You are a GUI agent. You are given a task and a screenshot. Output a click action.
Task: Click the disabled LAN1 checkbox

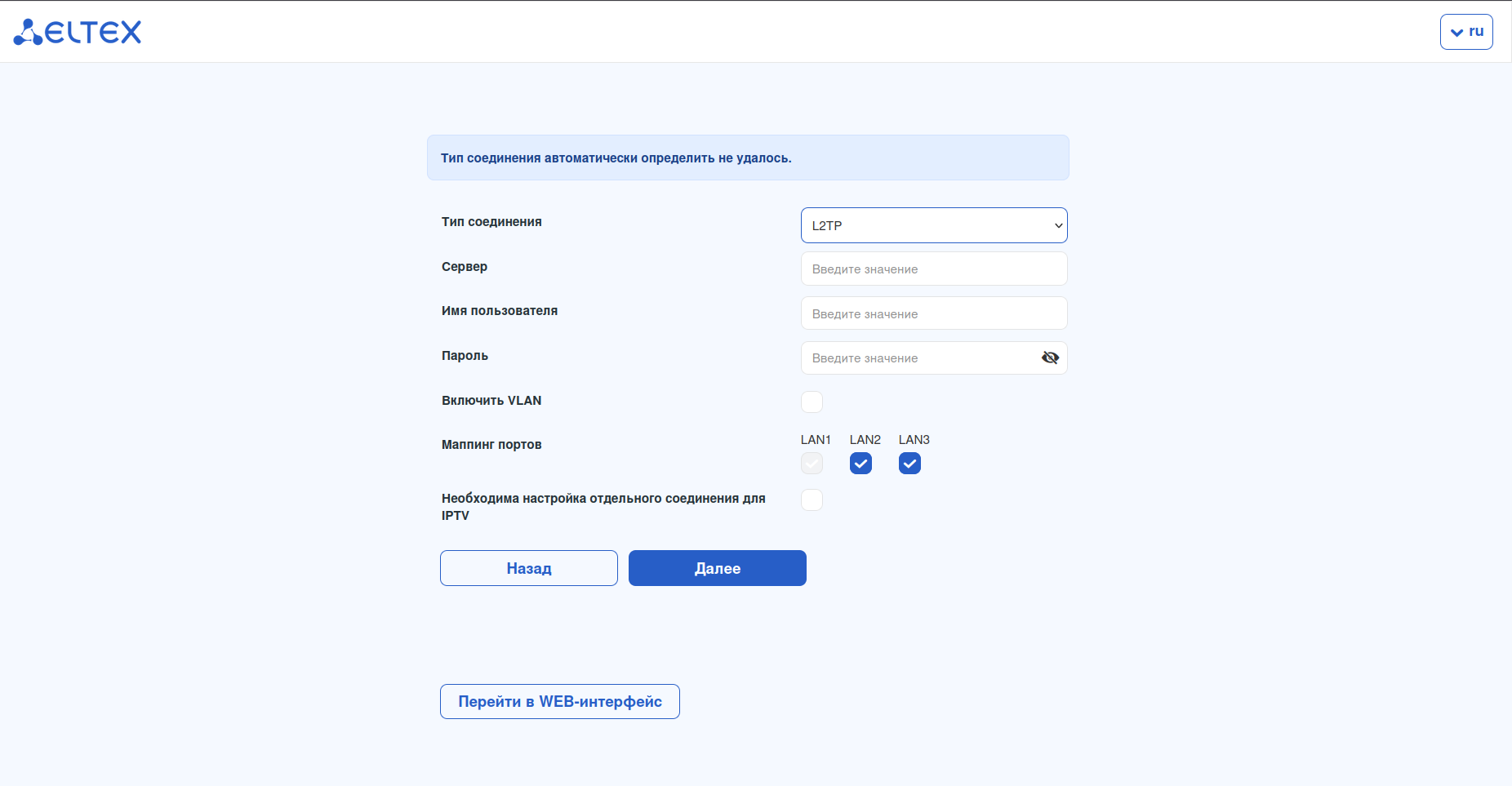click(x=812, y=464)
